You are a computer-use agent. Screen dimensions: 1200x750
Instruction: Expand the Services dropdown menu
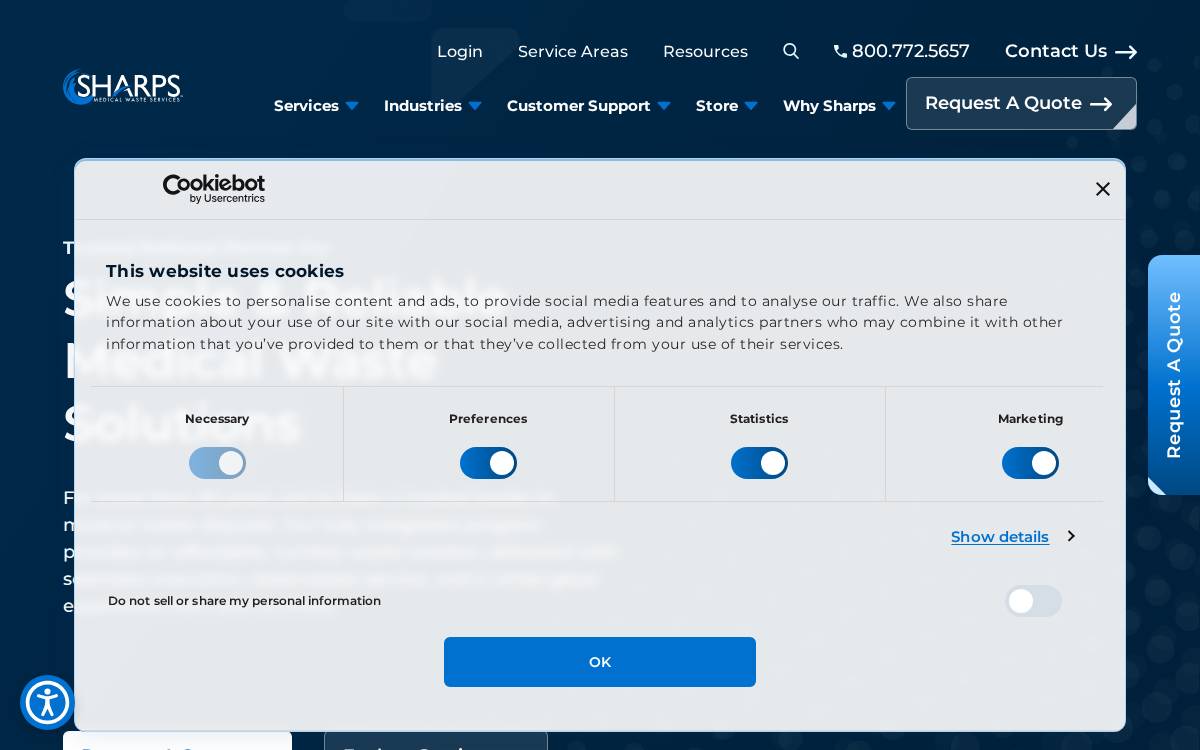[x=316, y=106]
